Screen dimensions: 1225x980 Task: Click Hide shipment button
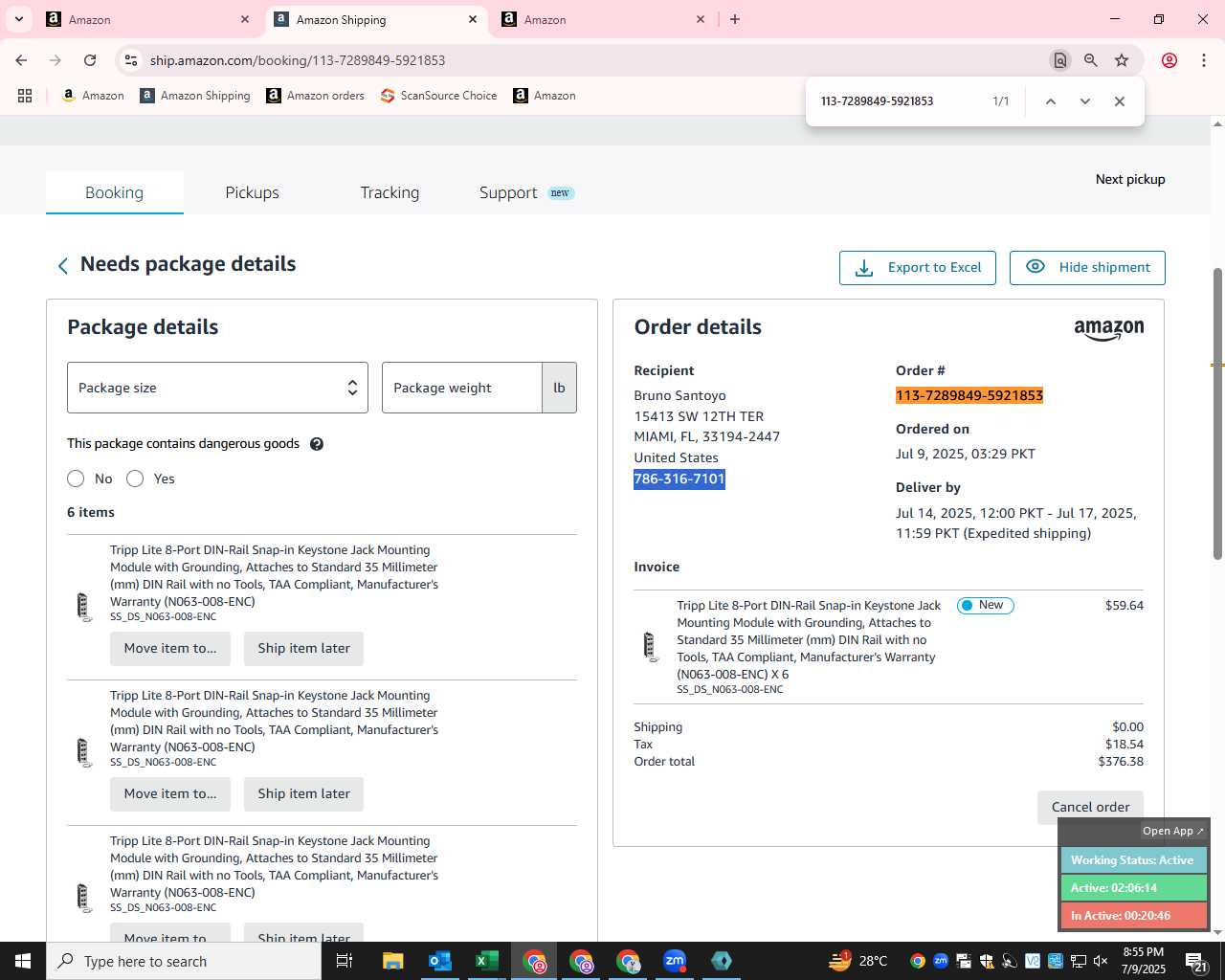click(1087, 268)
